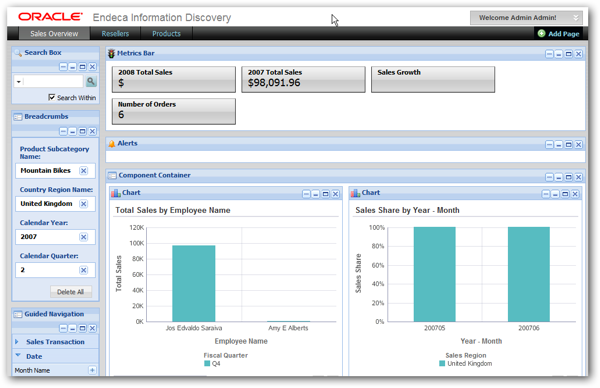Click the Product Subcategory Name label
This screenshot has width=600, height=388.
tap(54, 152)
